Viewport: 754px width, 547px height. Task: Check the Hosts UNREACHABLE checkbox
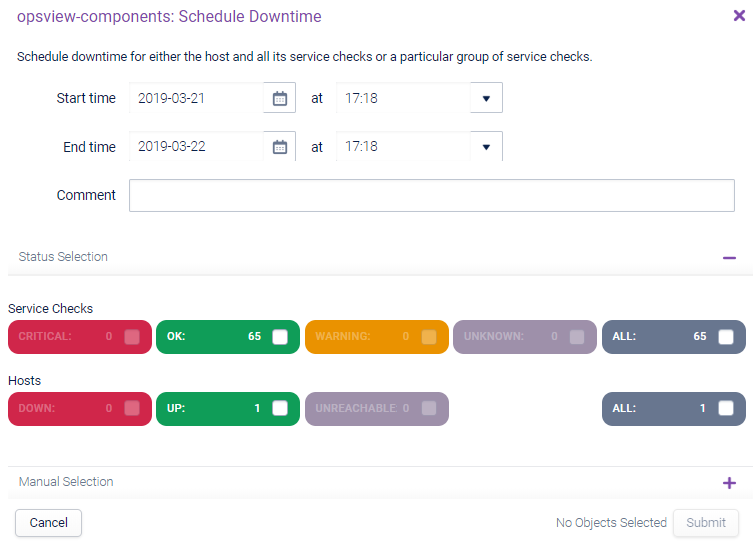[x=429, y=408]
